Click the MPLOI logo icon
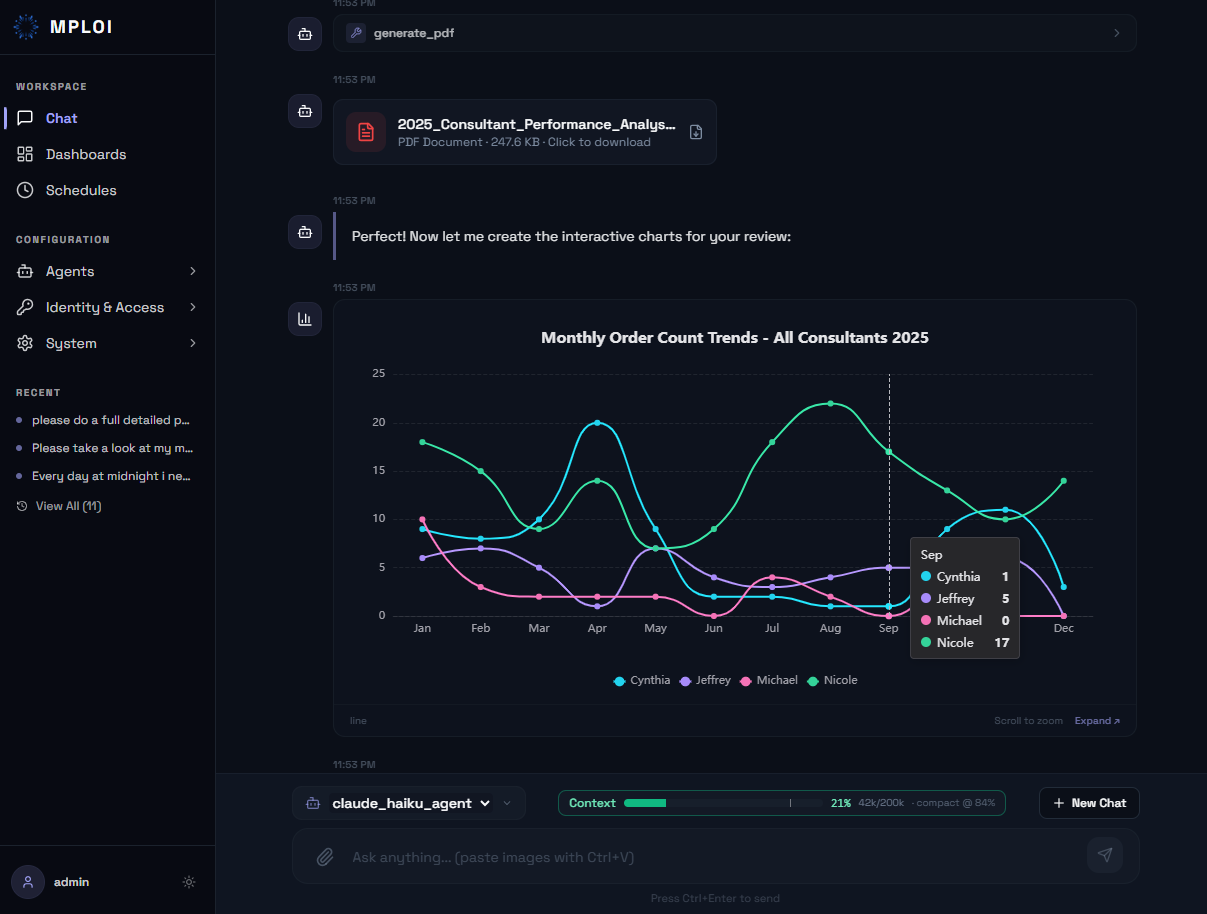1207x914 pixels. (26, 27)
